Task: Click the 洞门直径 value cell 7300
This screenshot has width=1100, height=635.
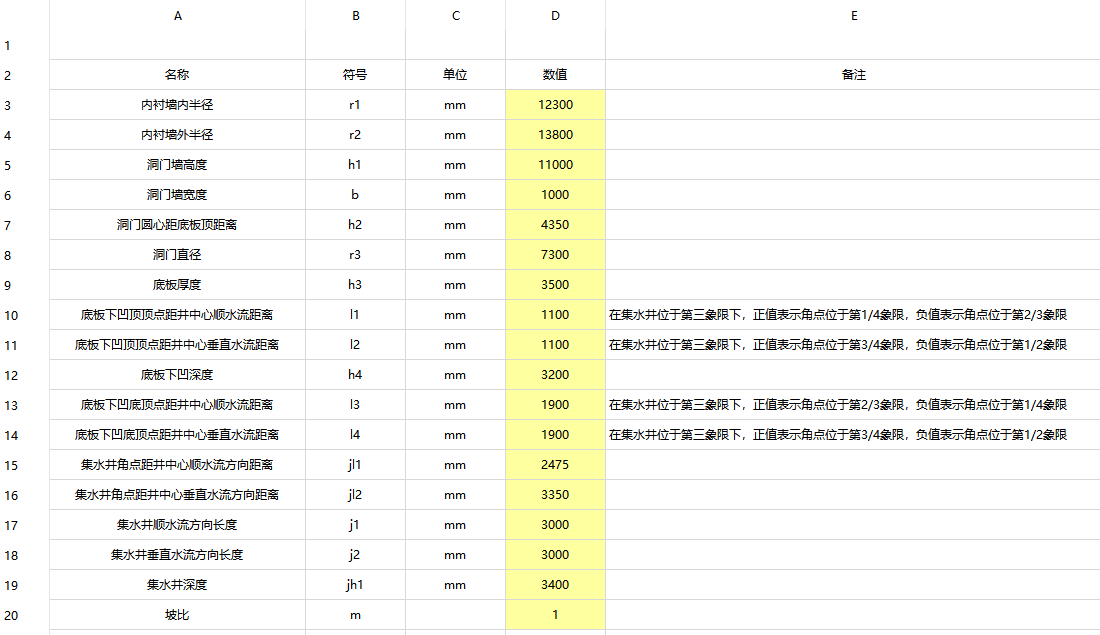Action: [x=555, y=255]
